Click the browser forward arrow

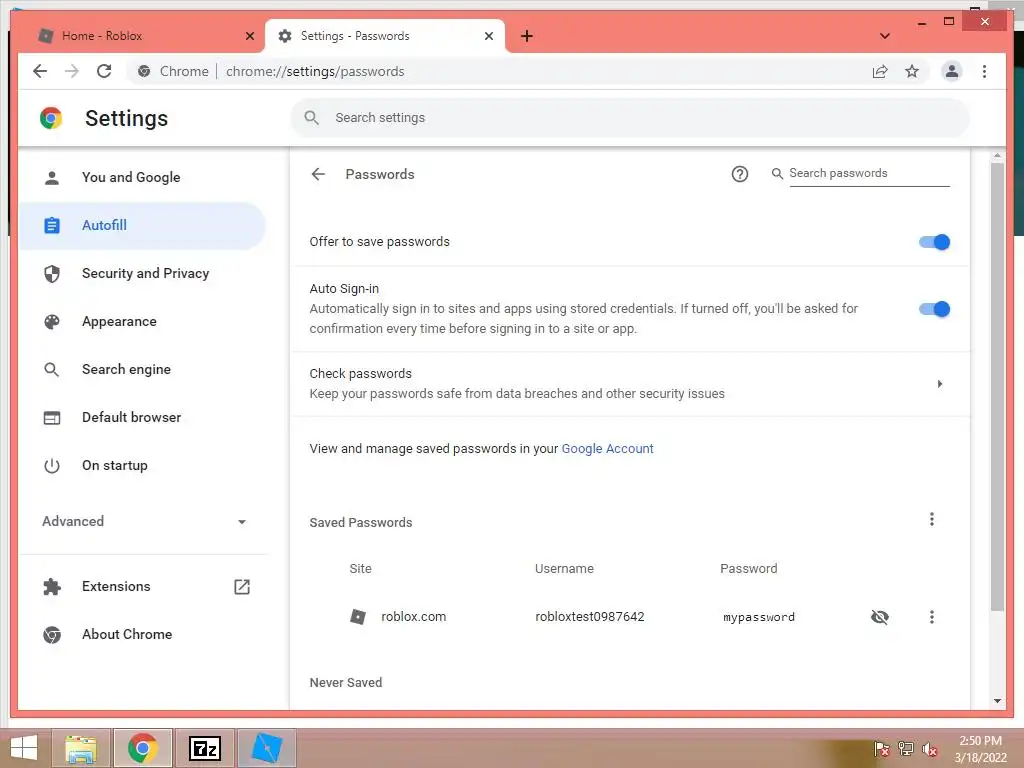72,71
